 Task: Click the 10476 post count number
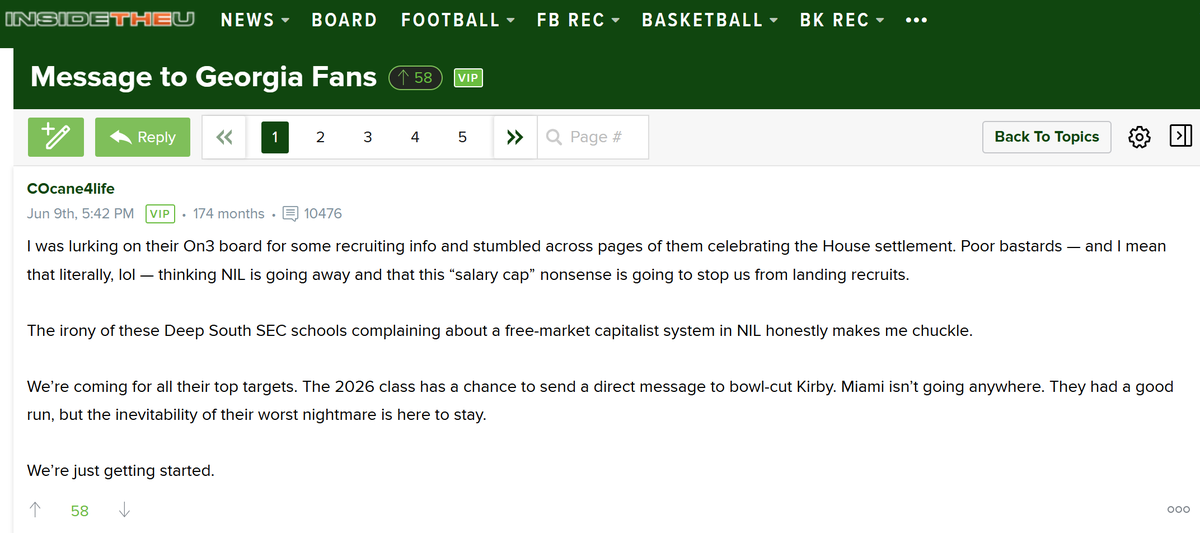323,213
